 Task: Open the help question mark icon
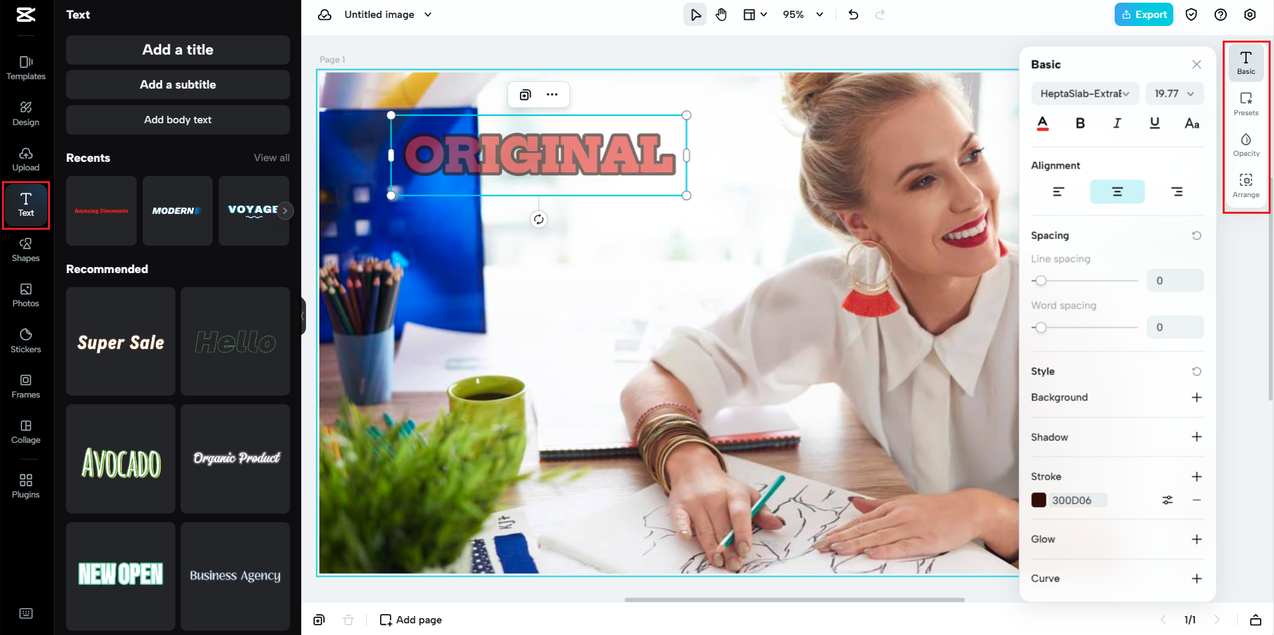pyautogui.click(x=1220, y=15)
